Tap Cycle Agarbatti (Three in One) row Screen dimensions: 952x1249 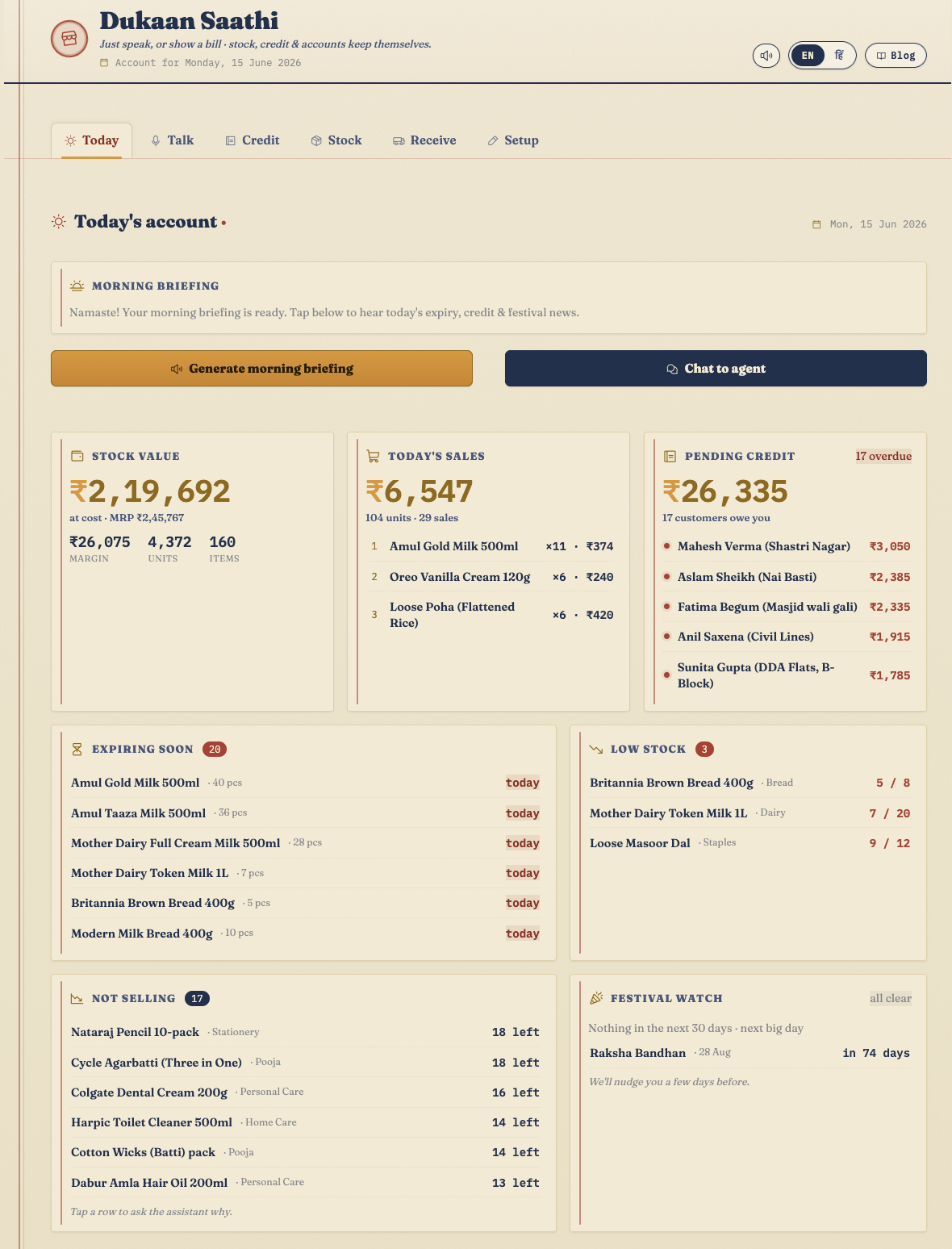coord(305,1063)
